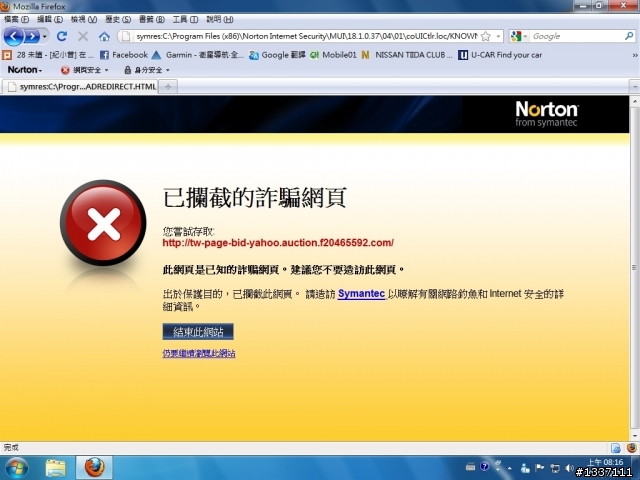Open the Windows Start menu orb

tap(17, 468)
